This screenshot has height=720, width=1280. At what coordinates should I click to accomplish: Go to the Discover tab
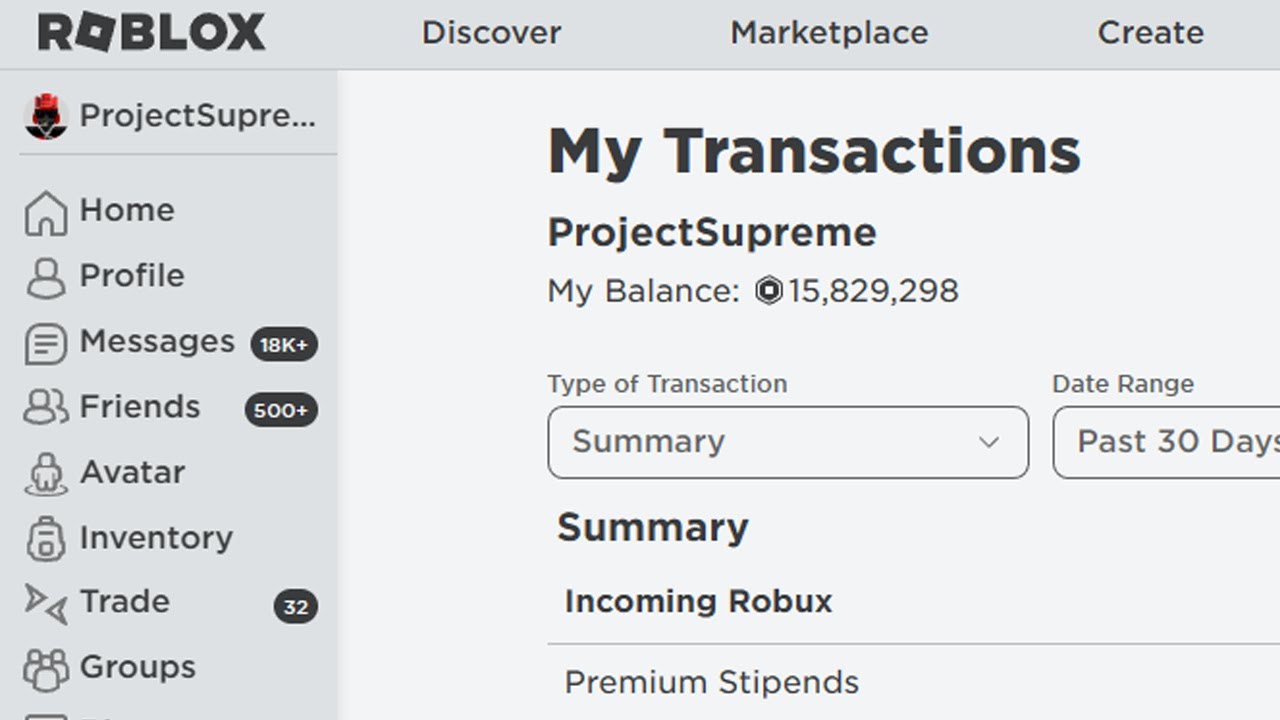coord(491,33)
